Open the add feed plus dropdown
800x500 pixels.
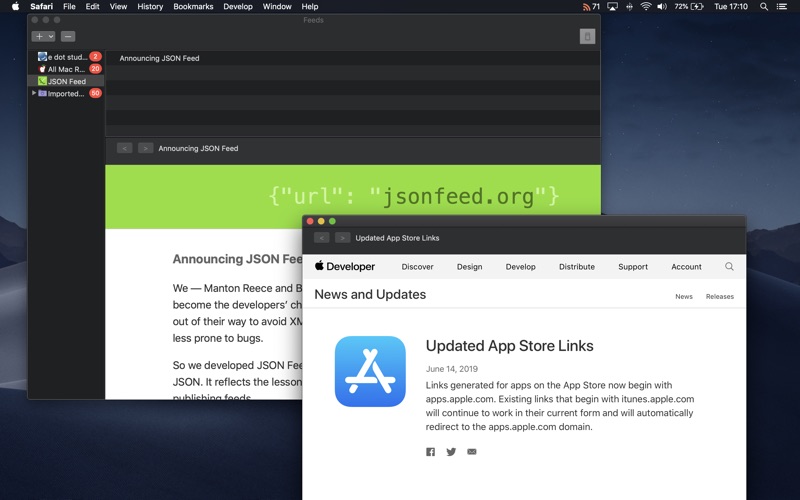point(43,36)
